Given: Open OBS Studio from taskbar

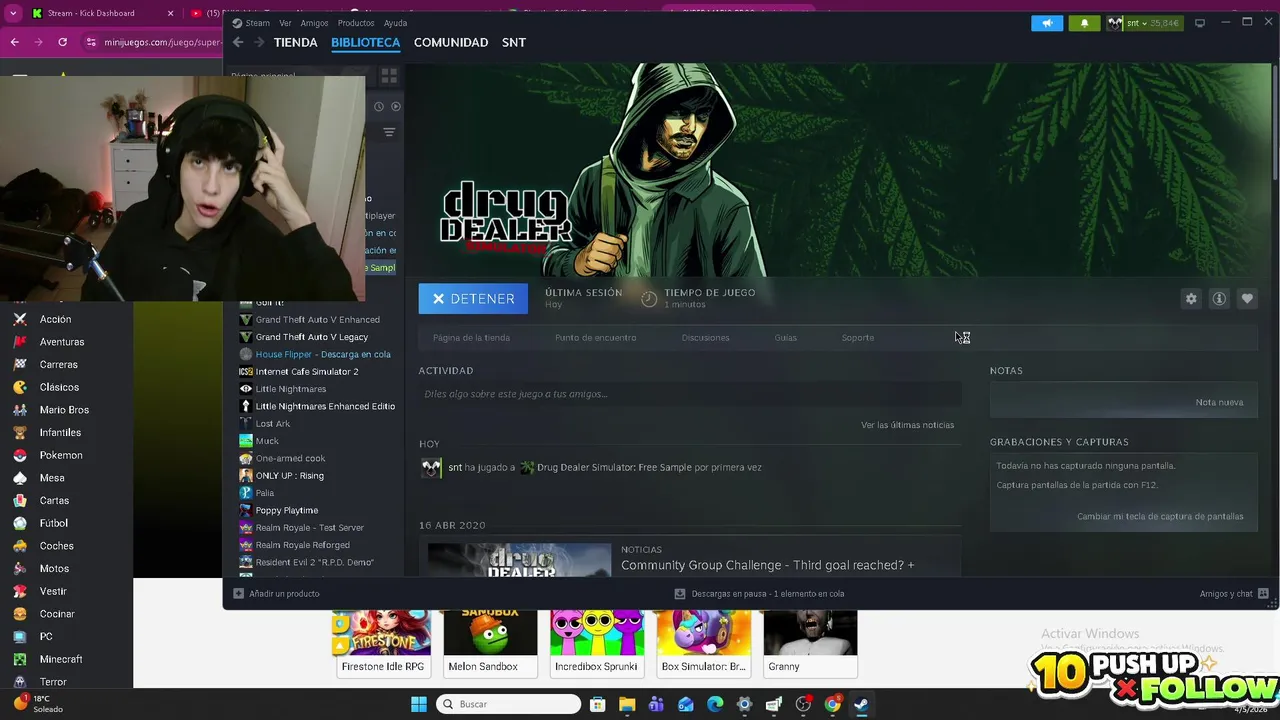Looking at the screenshot, I should point(803,704).
